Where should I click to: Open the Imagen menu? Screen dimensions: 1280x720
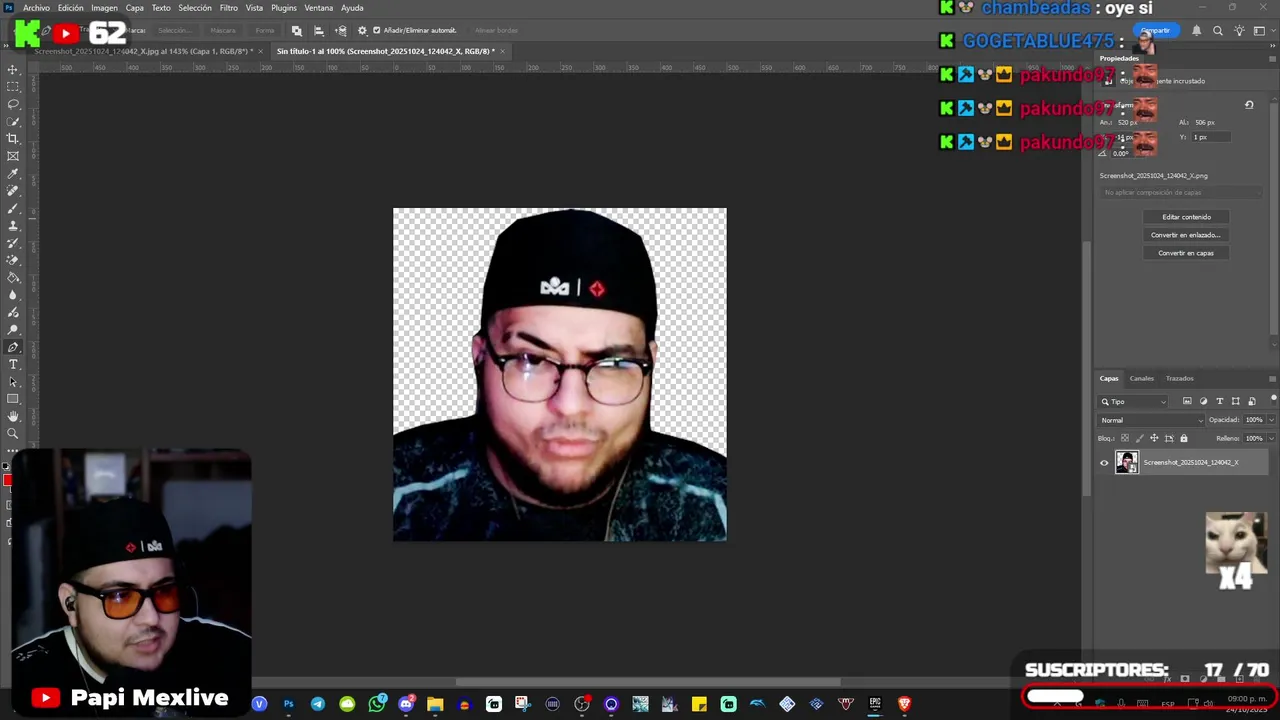104,8
